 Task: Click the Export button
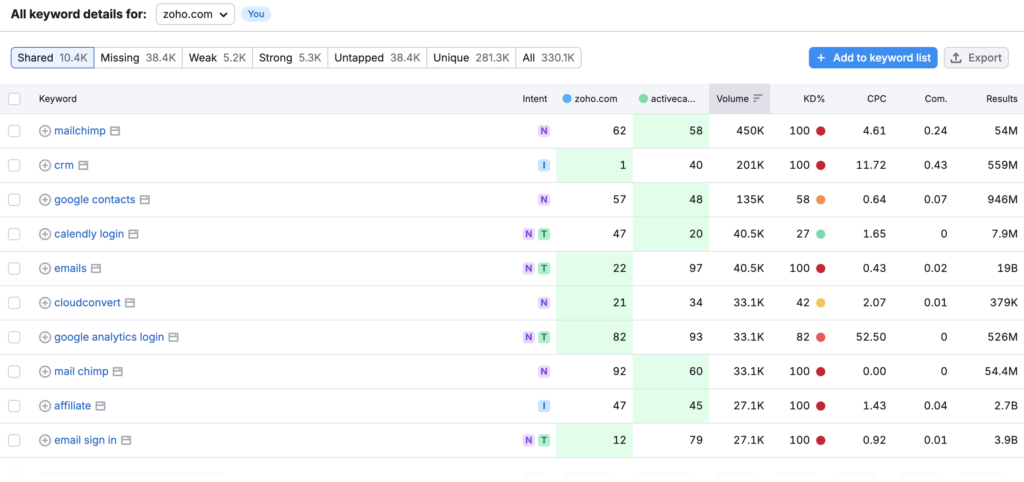tap(976, 57)
